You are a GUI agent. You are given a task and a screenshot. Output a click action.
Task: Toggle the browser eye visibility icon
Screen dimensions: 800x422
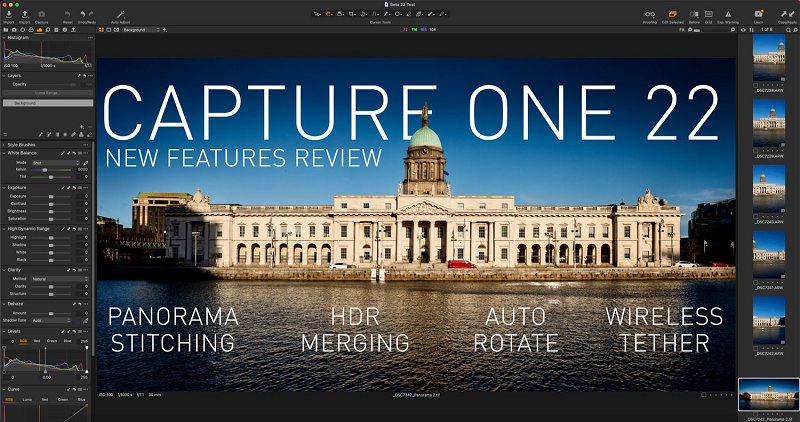point(743,30)
